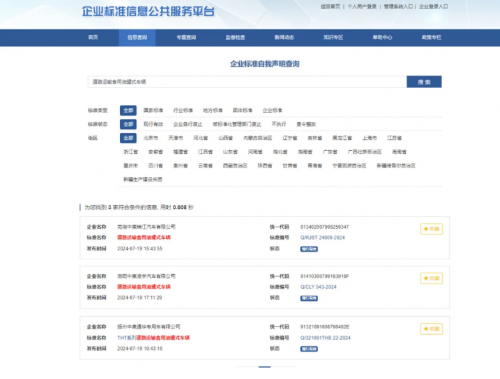The width and height of the screenshot is (500, 379).
Task: Filter region by 黑龙江省
Action: tap(342, 138)
